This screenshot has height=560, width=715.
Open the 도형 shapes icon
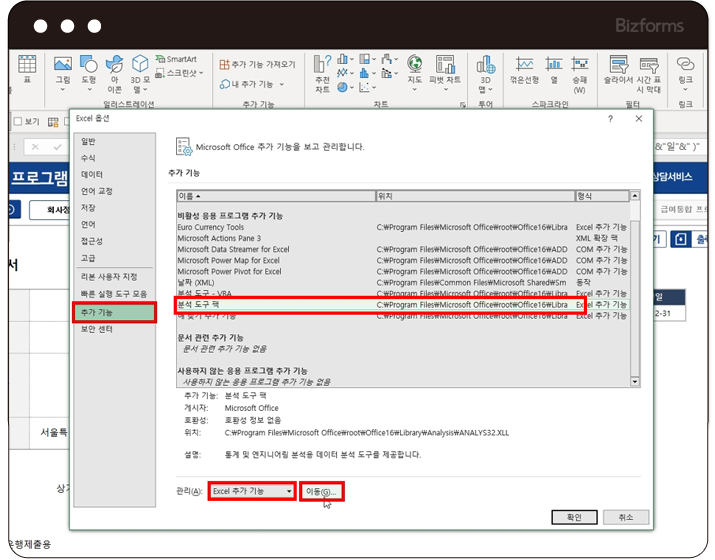(x=88, y=64)
